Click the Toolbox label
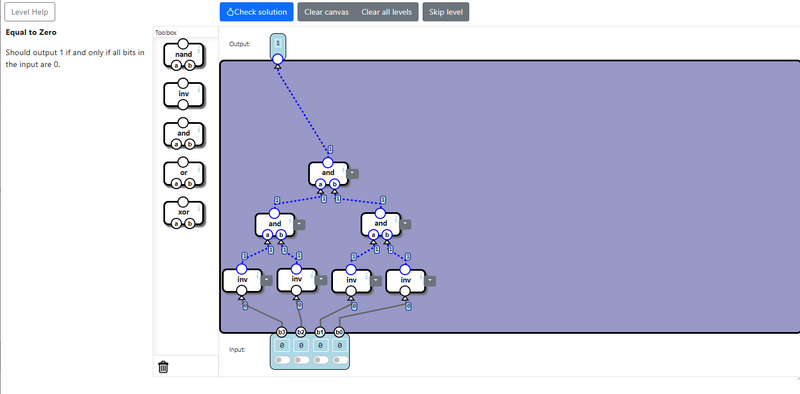The height and width of the screenshot is (394, 800). [165, 33]
